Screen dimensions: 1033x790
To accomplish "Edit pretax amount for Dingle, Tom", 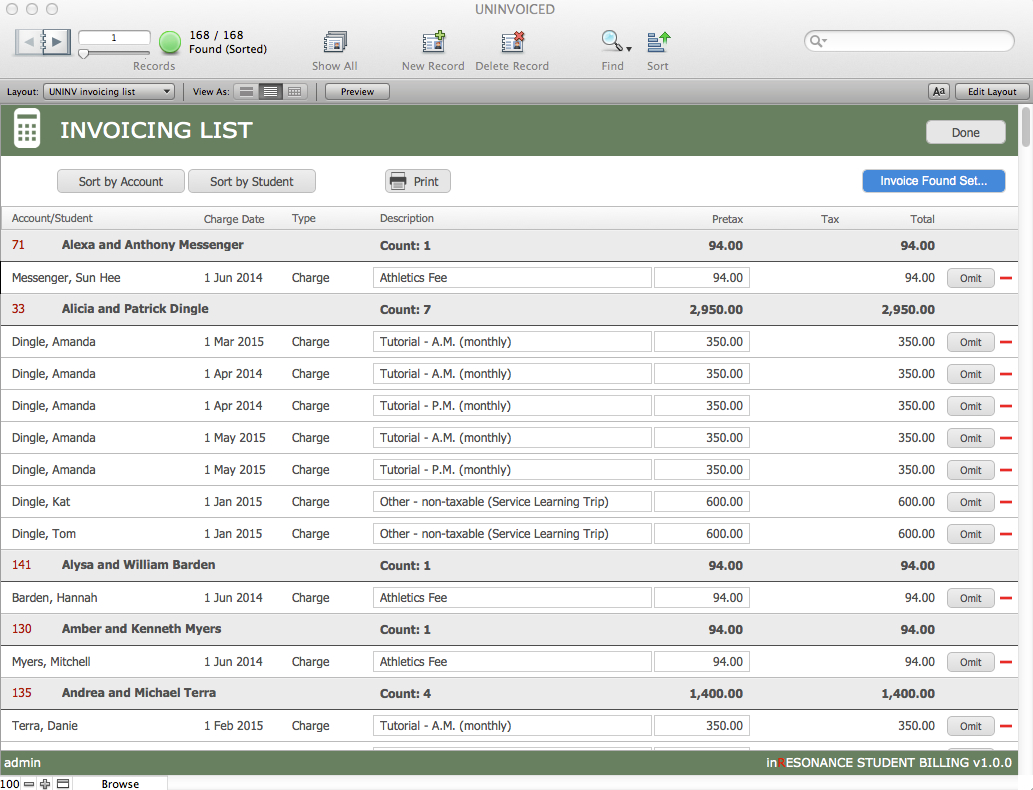I will tap(702, 534).
